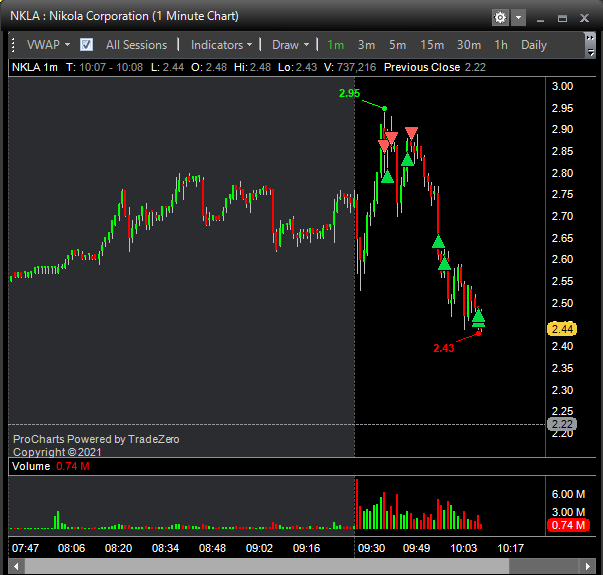Screen dimensions: 603x575
Task: Select the 1m timeframe
Action: [x=335, y=45]
